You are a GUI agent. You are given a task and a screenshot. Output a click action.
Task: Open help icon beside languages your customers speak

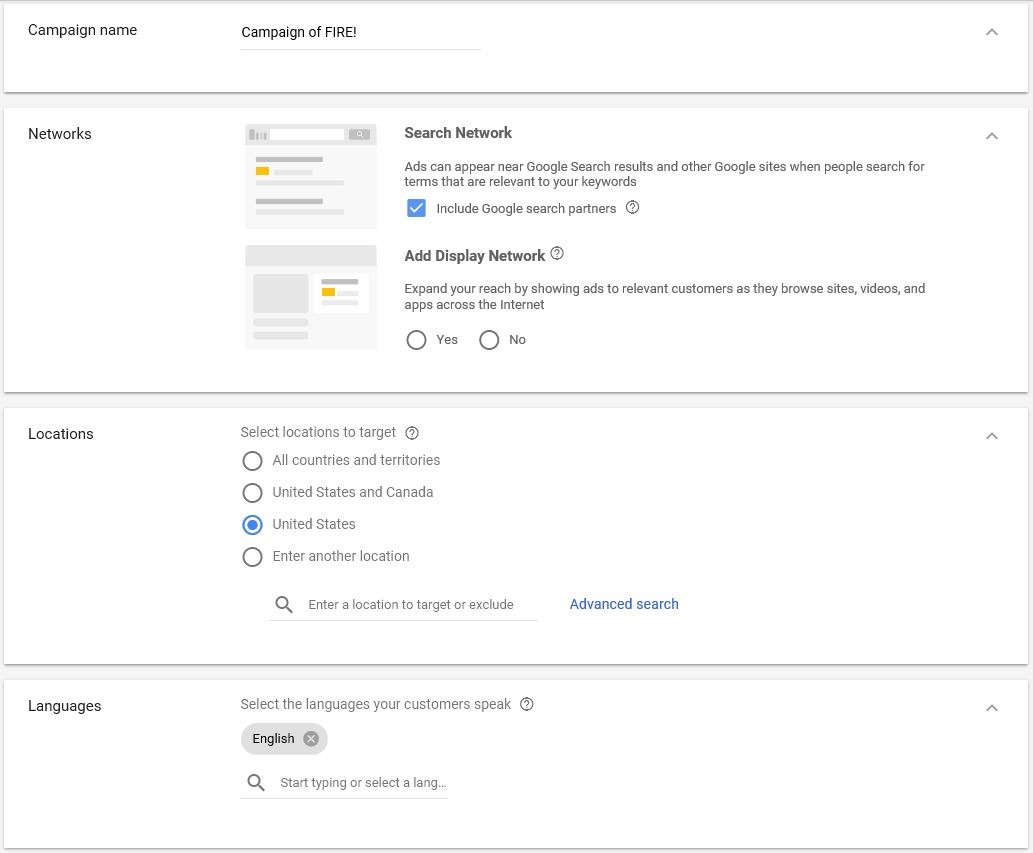click(526, 704)
